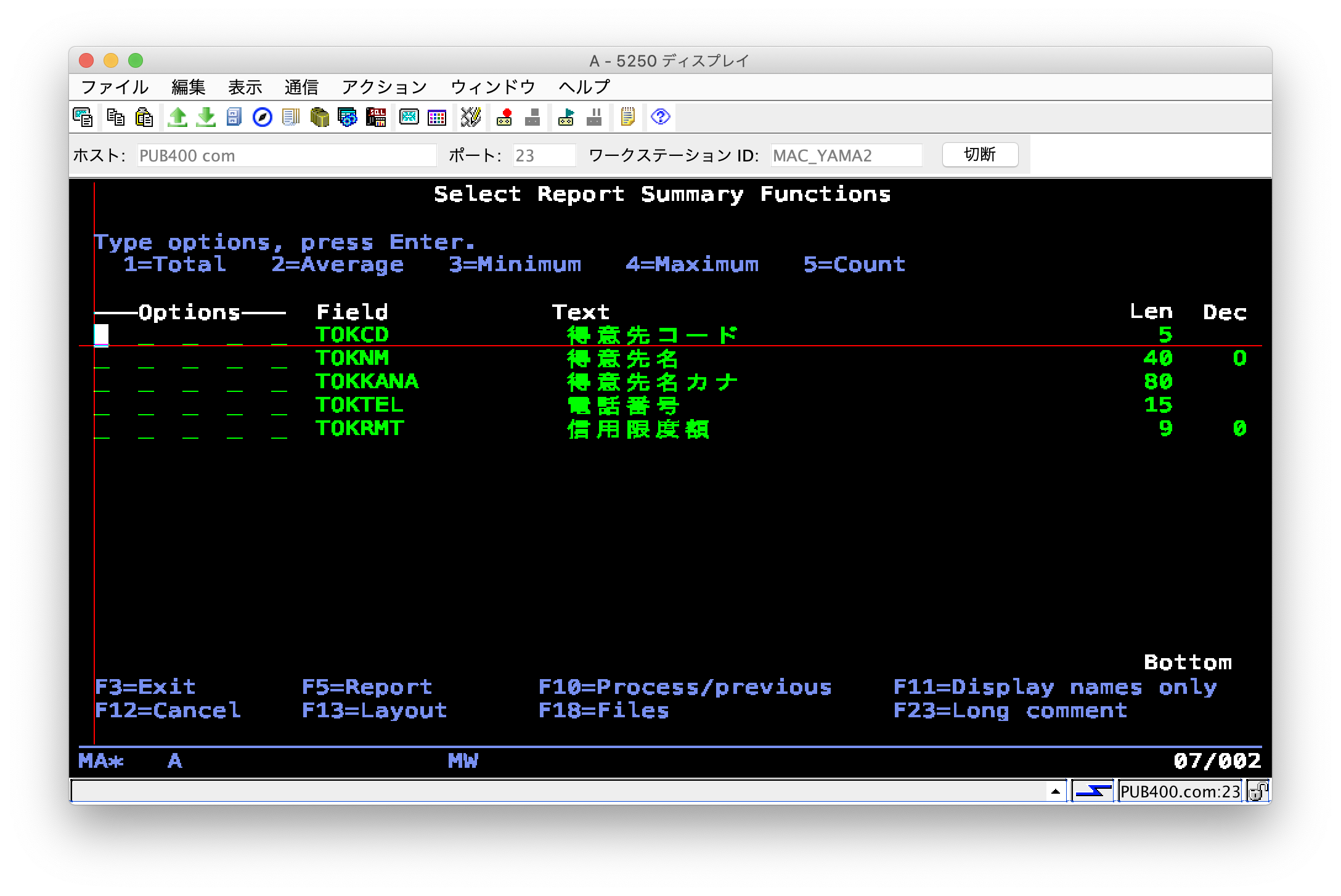Click the play macro flag icon

(566, 116)
